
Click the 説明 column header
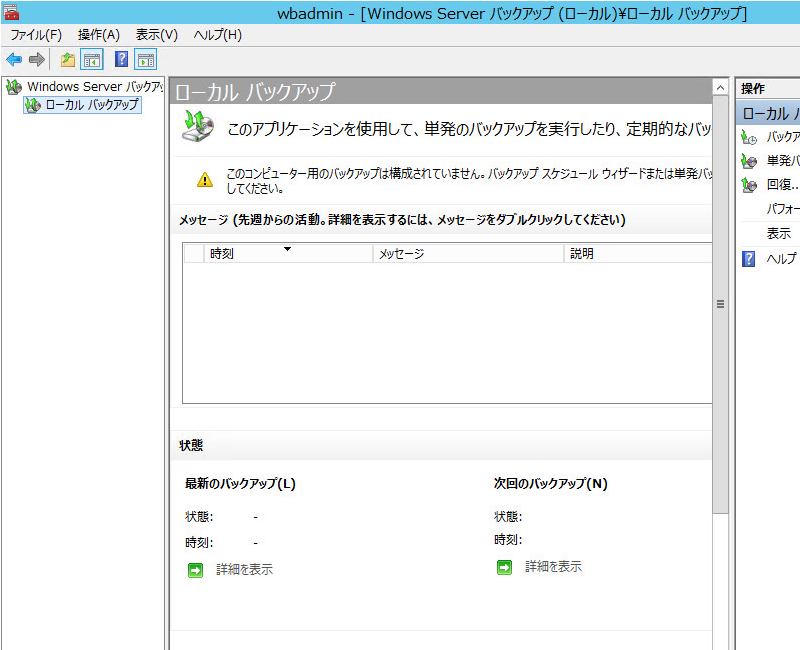[638, 254]
